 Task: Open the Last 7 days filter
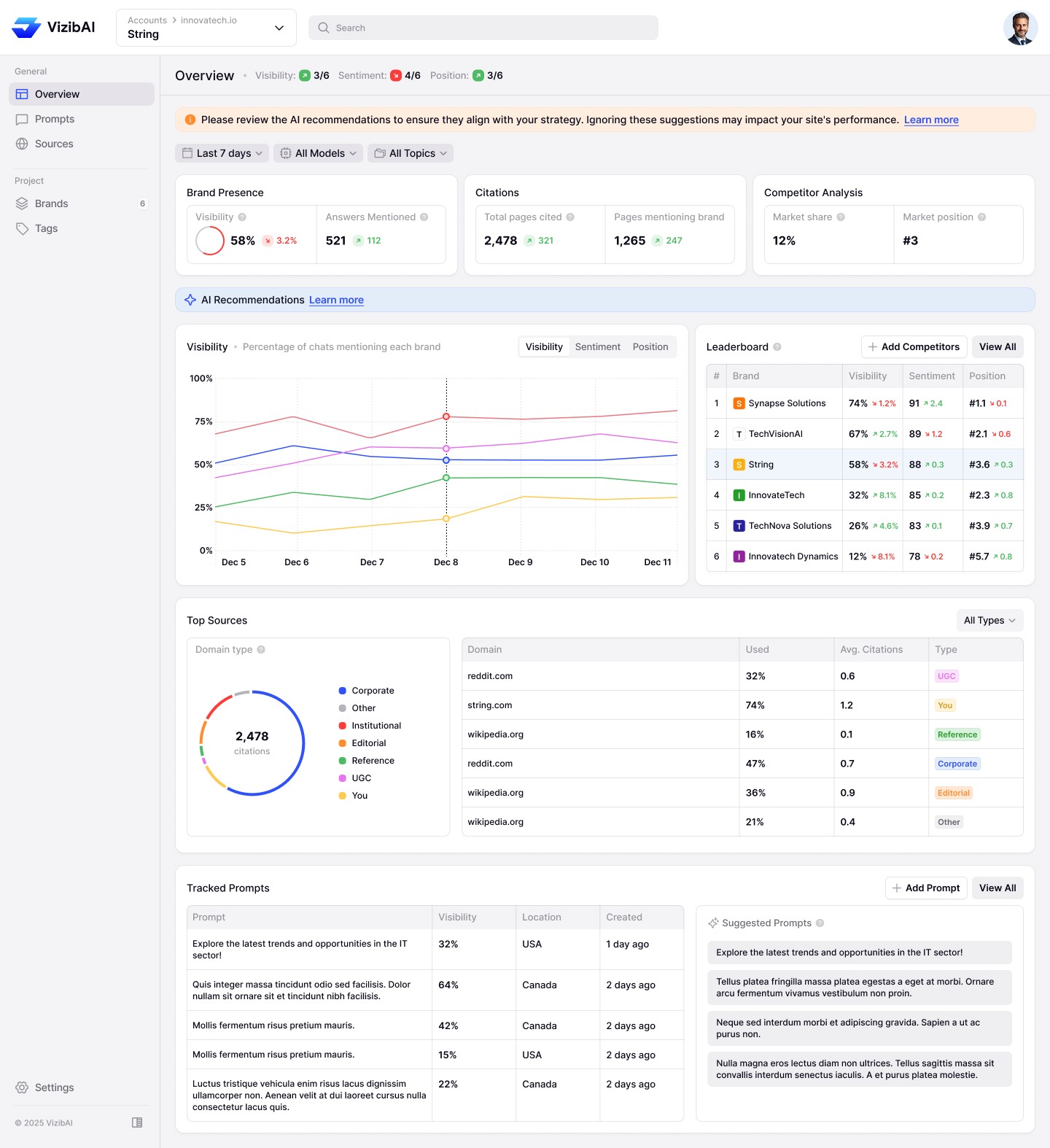click(x=222, y=153)
